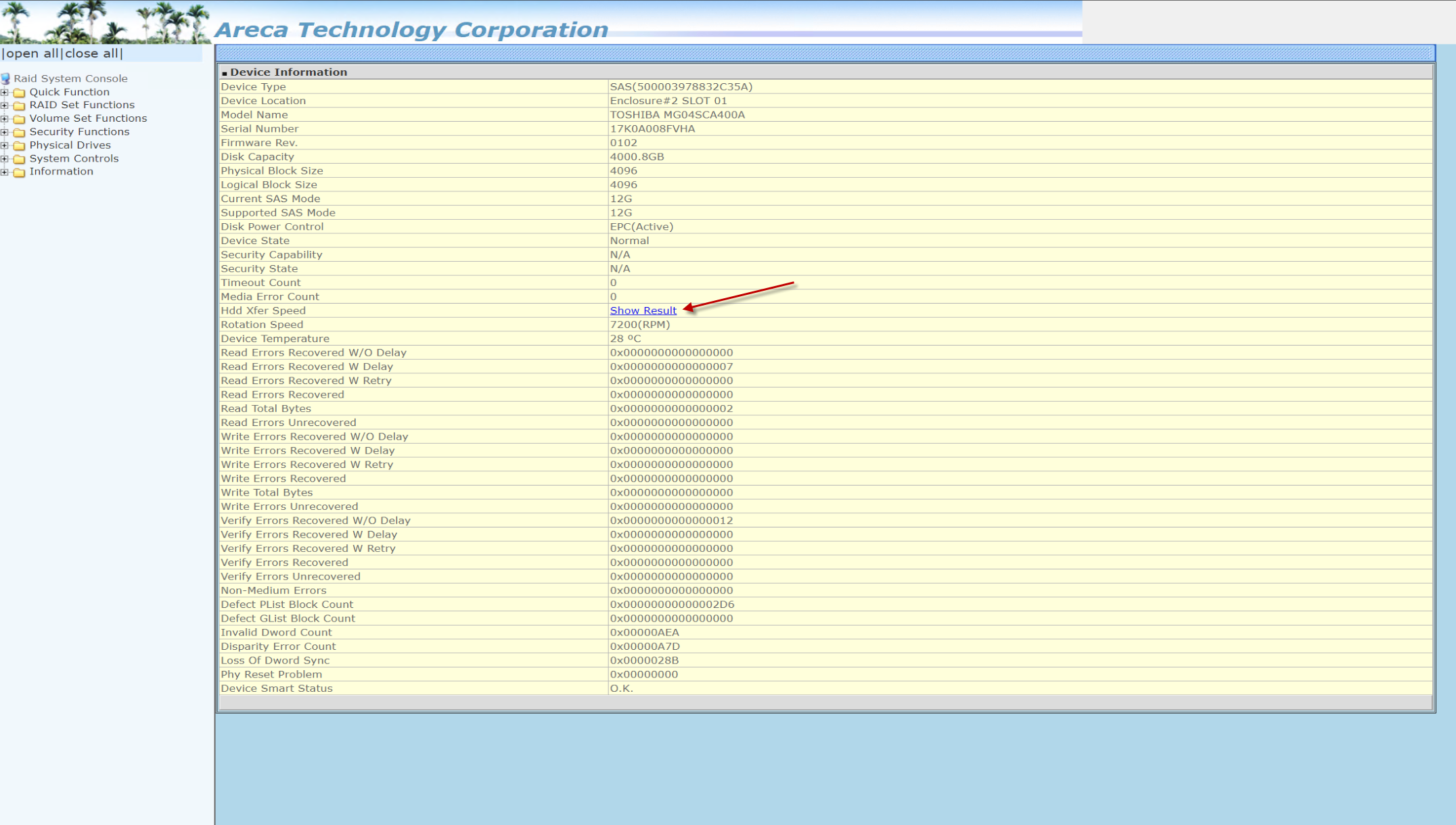This screenshot has width=1456, height=825.
Task: Open the Physical Drives menu item
Action: (x=70, y=145)
